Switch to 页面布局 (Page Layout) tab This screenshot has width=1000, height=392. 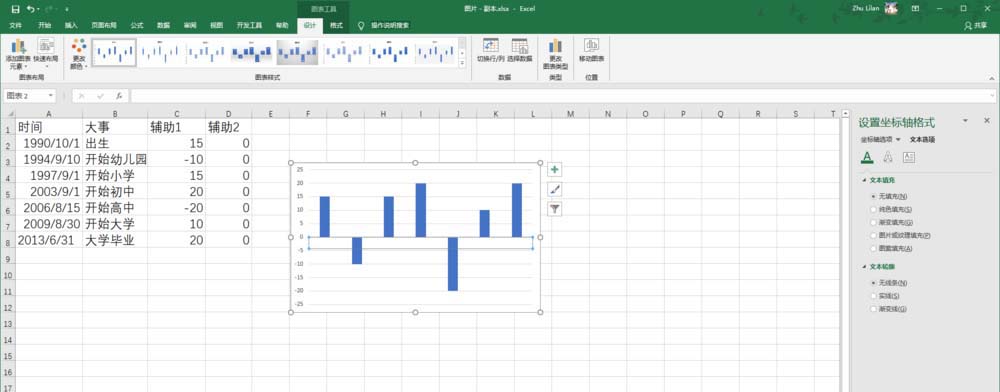(104, 25)
